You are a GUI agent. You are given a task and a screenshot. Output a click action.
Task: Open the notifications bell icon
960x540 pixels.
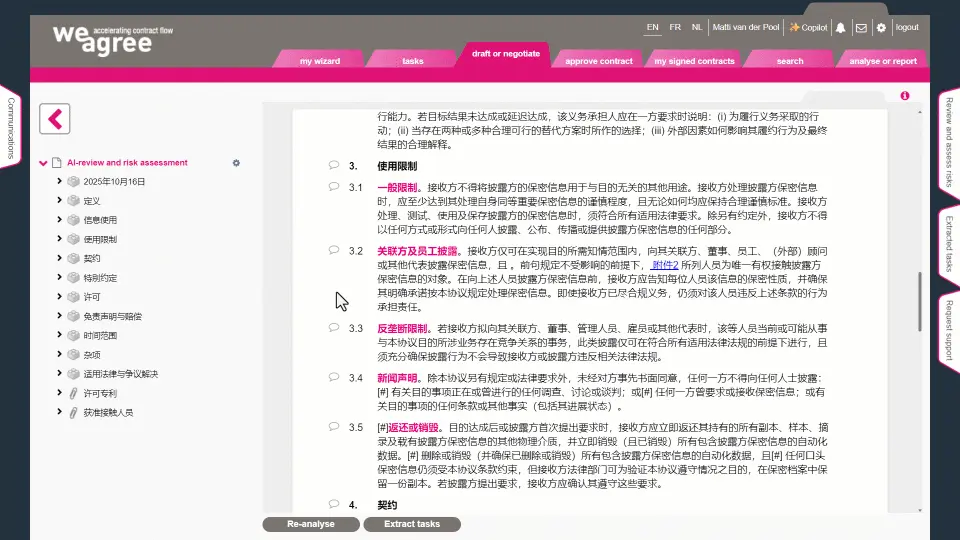click(x=841, y=28)
